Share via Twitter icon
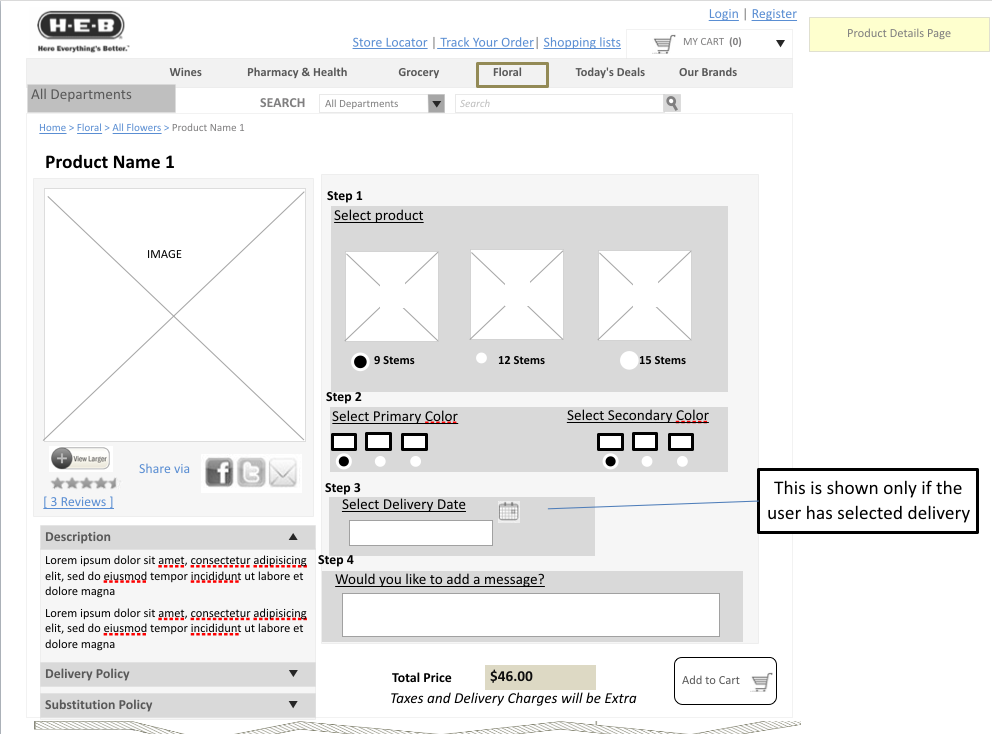 251,473
